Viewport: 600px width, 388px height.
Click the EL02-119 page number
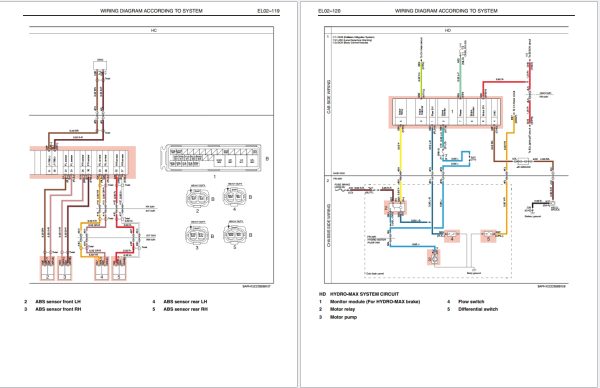pos(268,11)
